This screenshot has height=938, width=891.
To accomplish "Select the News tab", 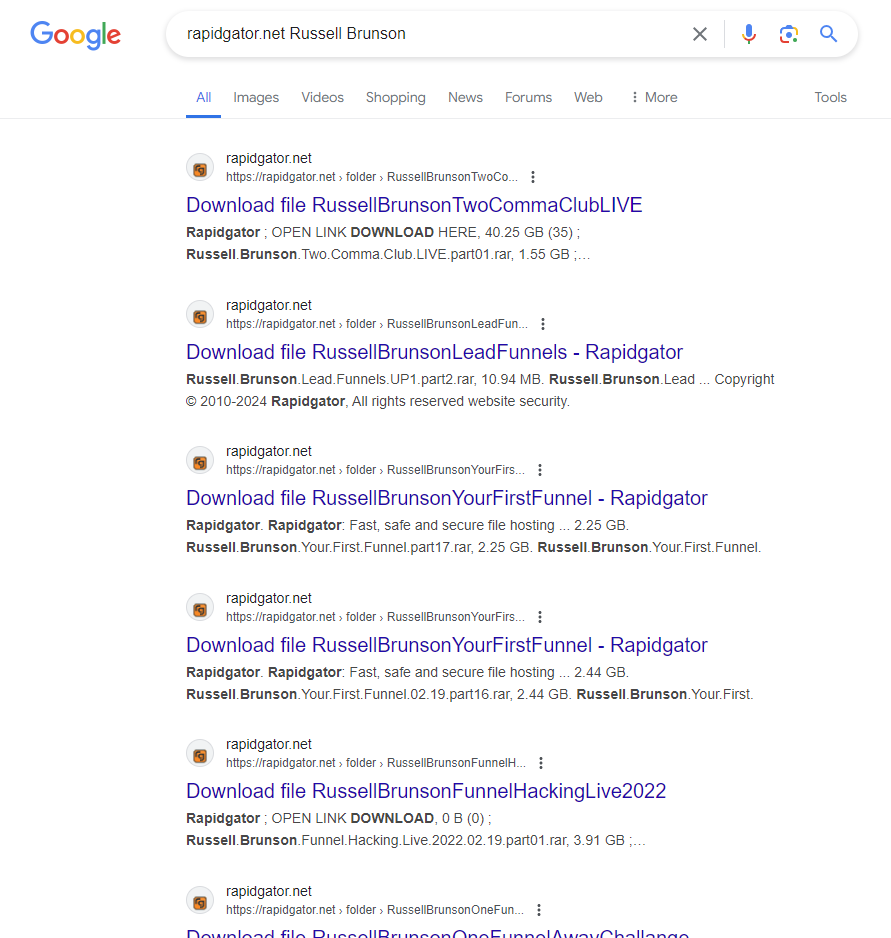I will [465, 98].
